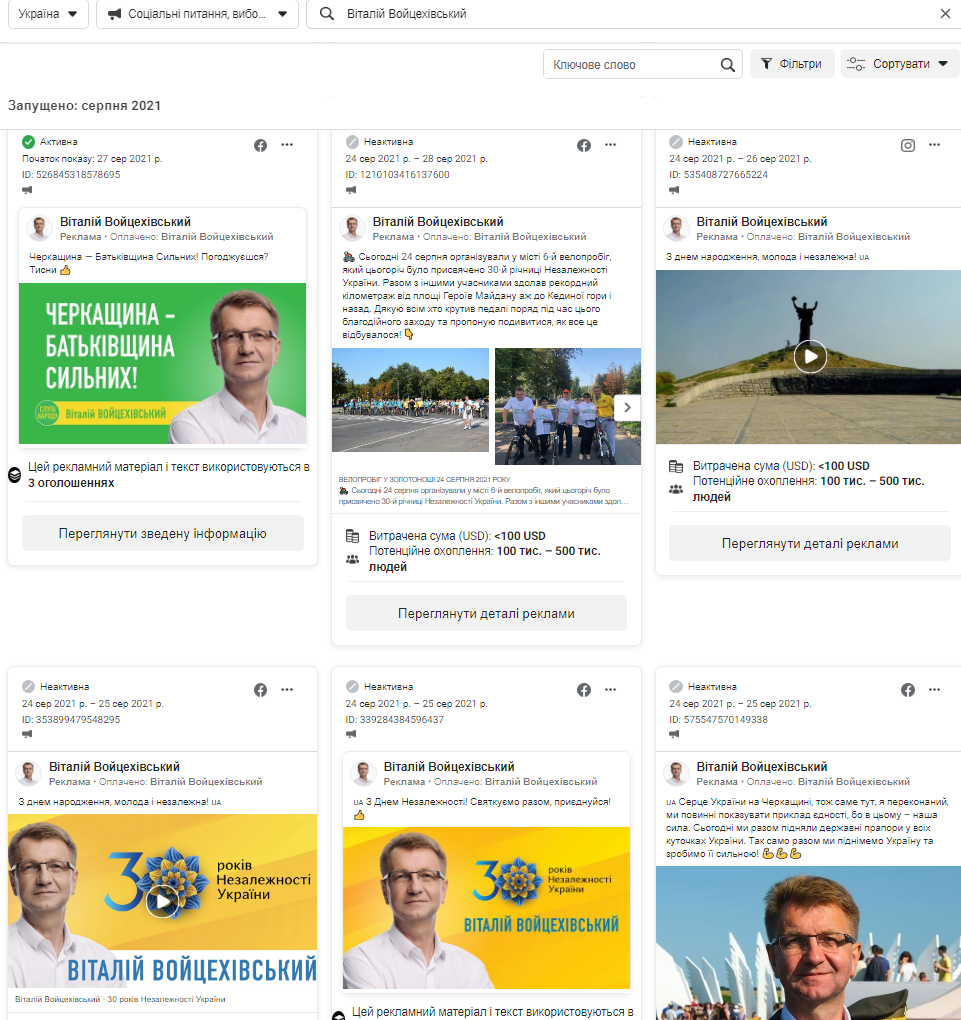Expand the Соціальні питання category dropdown
The height and width of the screenshot is (1020, 961).
(x=197, y=14)
